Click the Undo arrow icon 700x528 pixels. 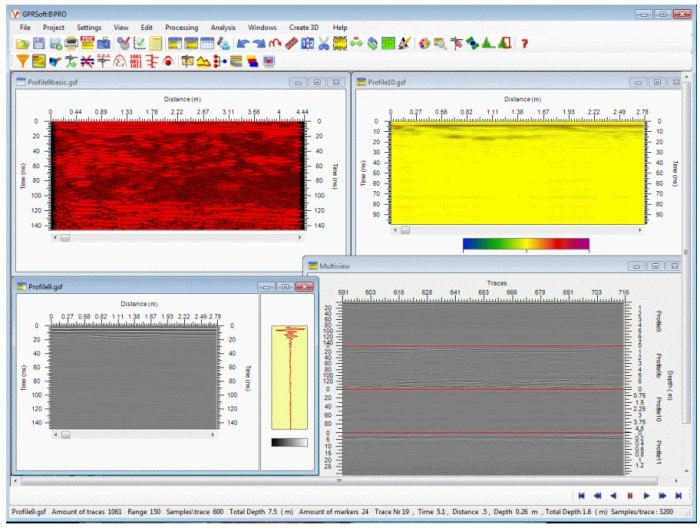[242, 44]
